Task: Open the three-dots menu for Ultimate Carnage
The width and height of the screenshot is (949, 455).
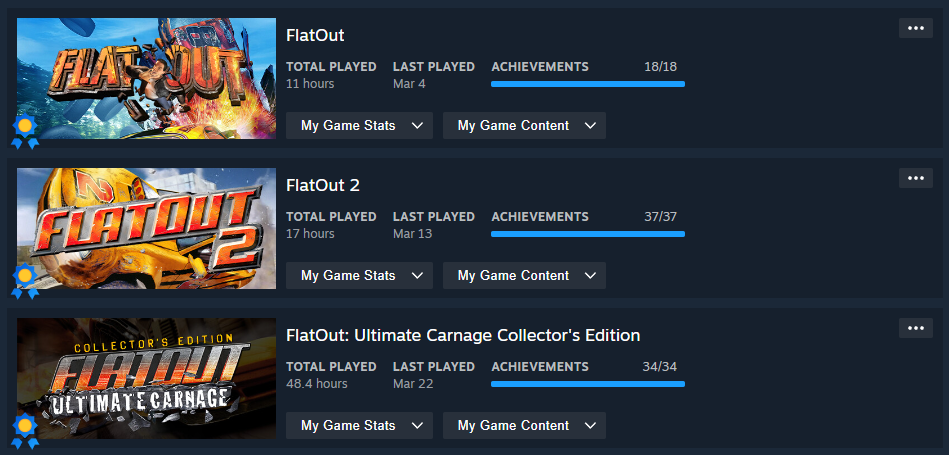Action: [915, 328]
